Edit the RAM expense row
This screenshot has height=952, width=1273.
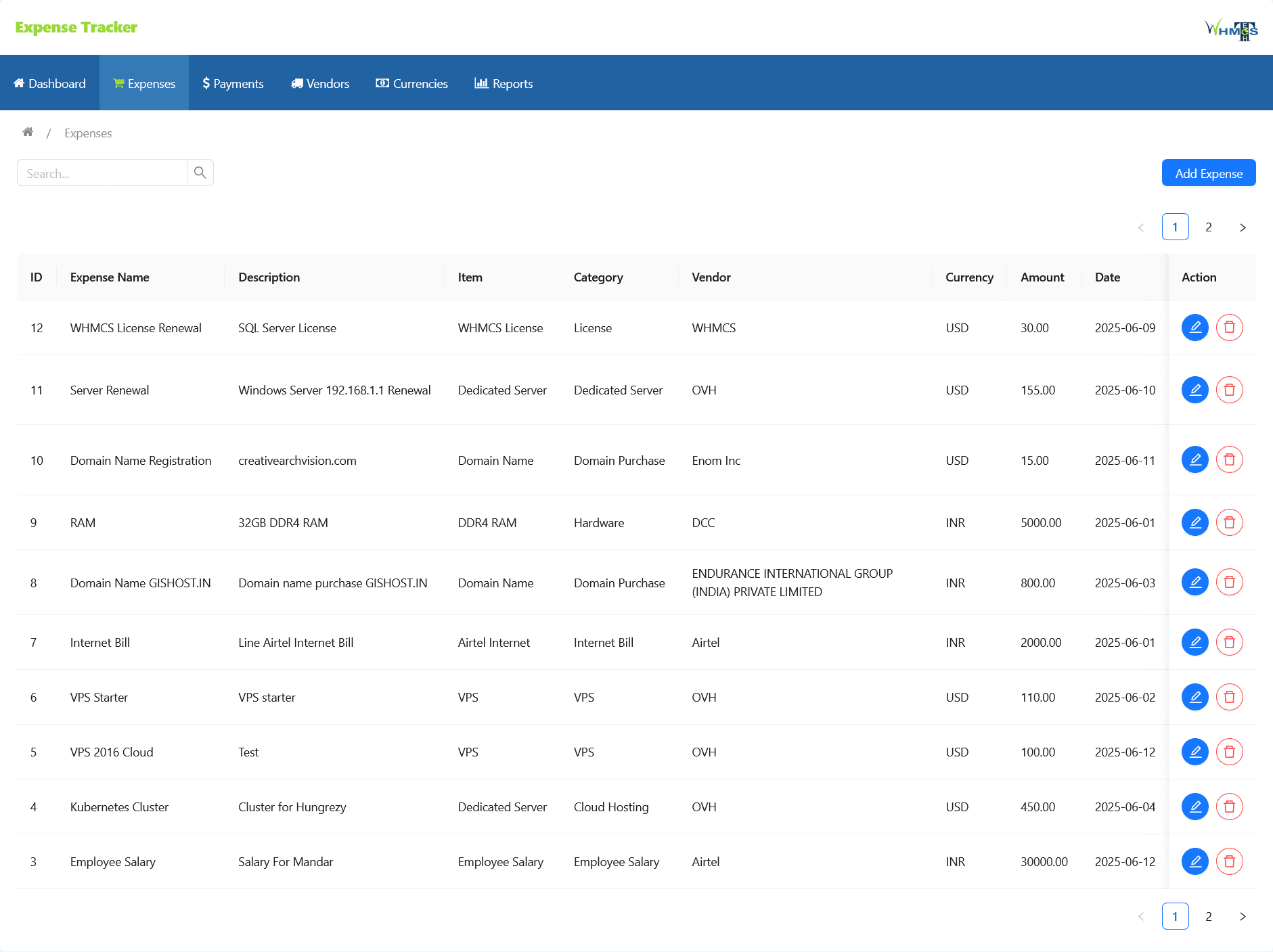[1194, 522]
